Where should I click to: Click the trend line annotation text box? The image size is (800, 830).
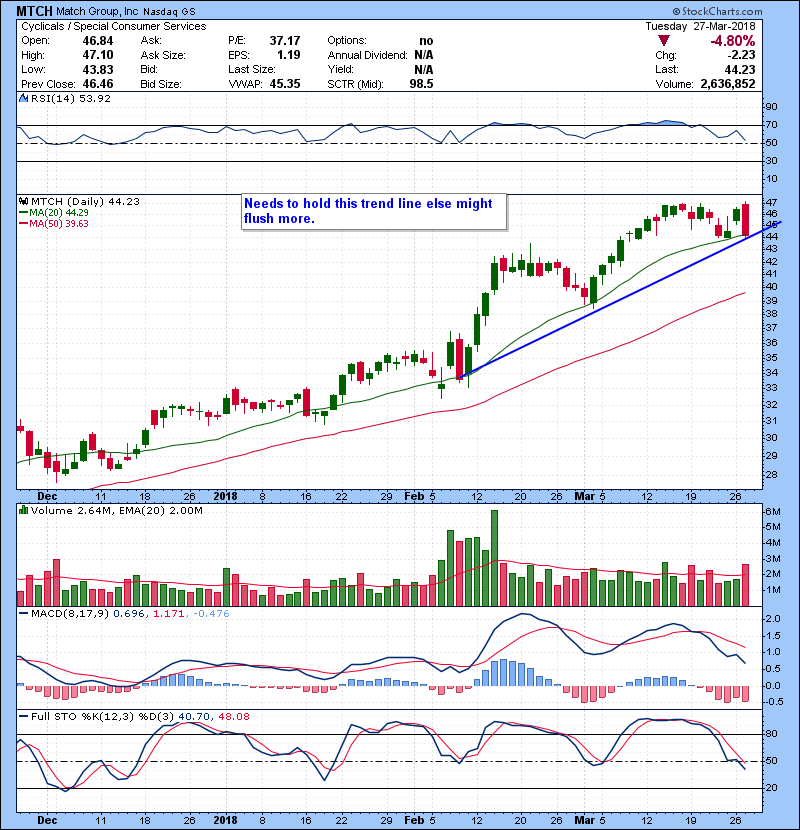374,211
